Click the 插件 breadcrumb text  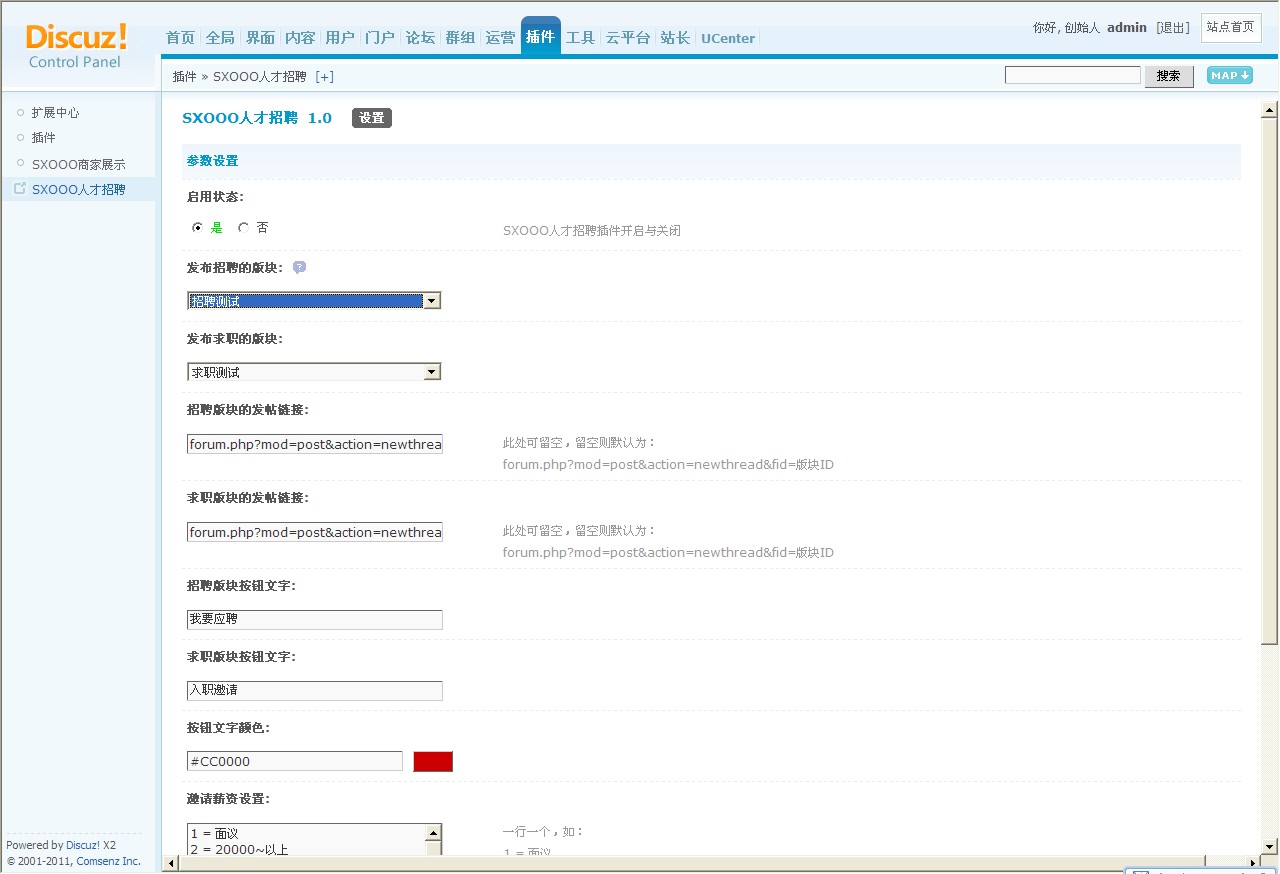(184, 76)
